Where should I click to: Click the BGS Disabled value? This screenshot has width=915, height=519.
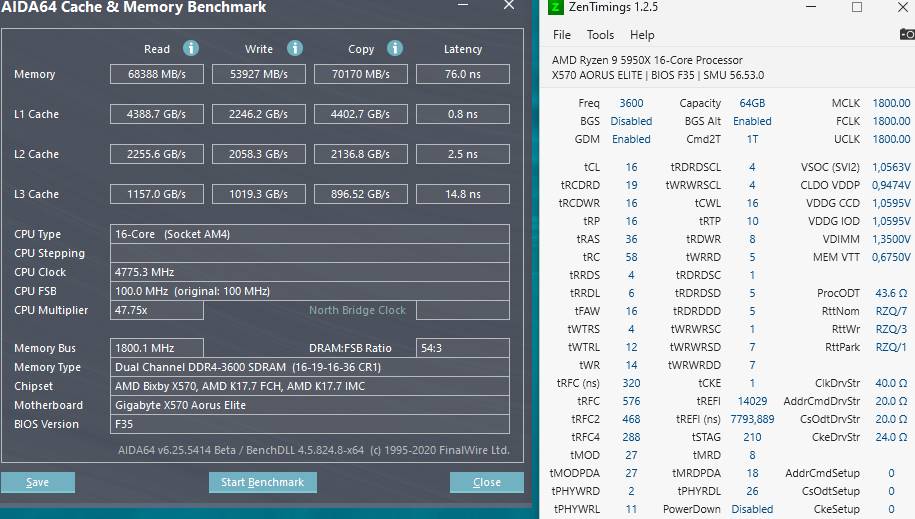pos(631,121)
